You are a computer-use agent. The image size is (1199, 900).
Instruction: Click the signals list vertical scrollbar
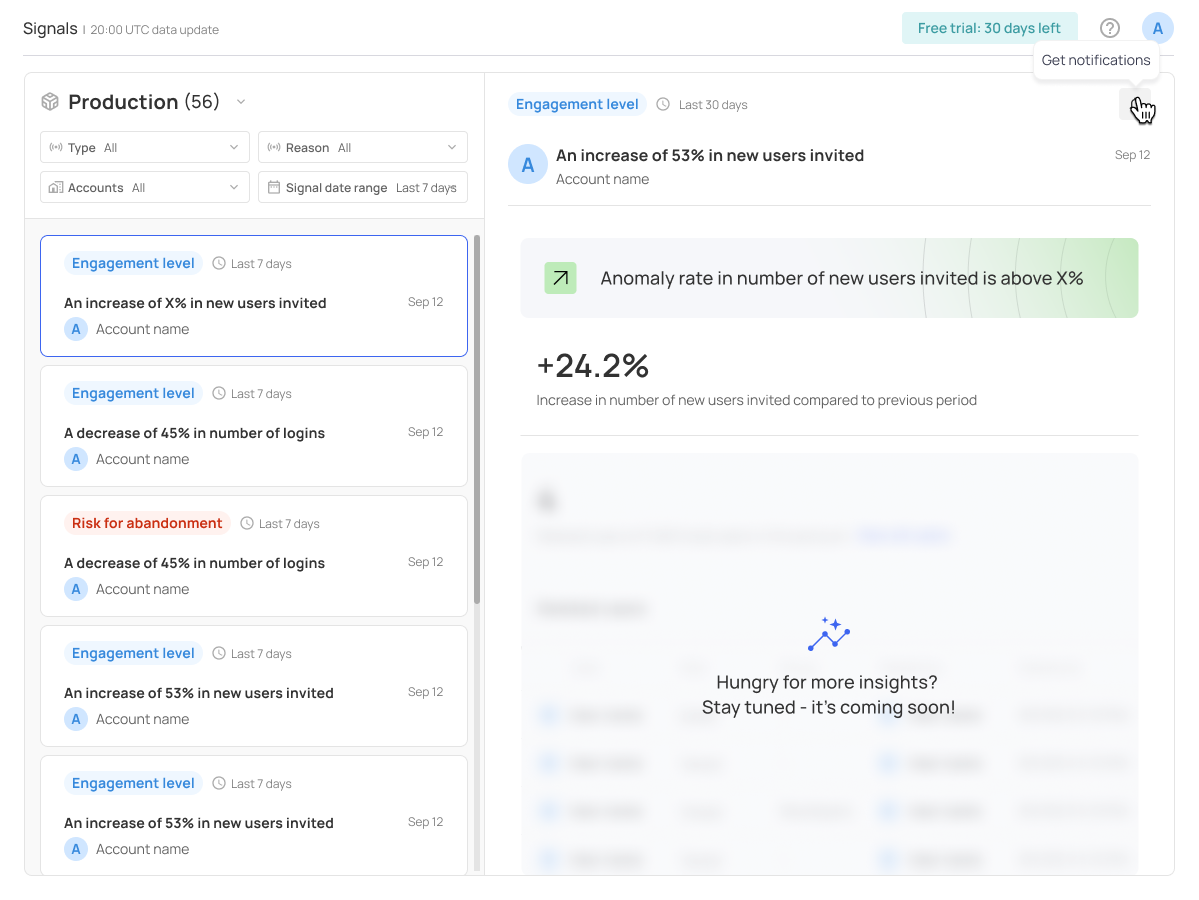pos(477,420)
